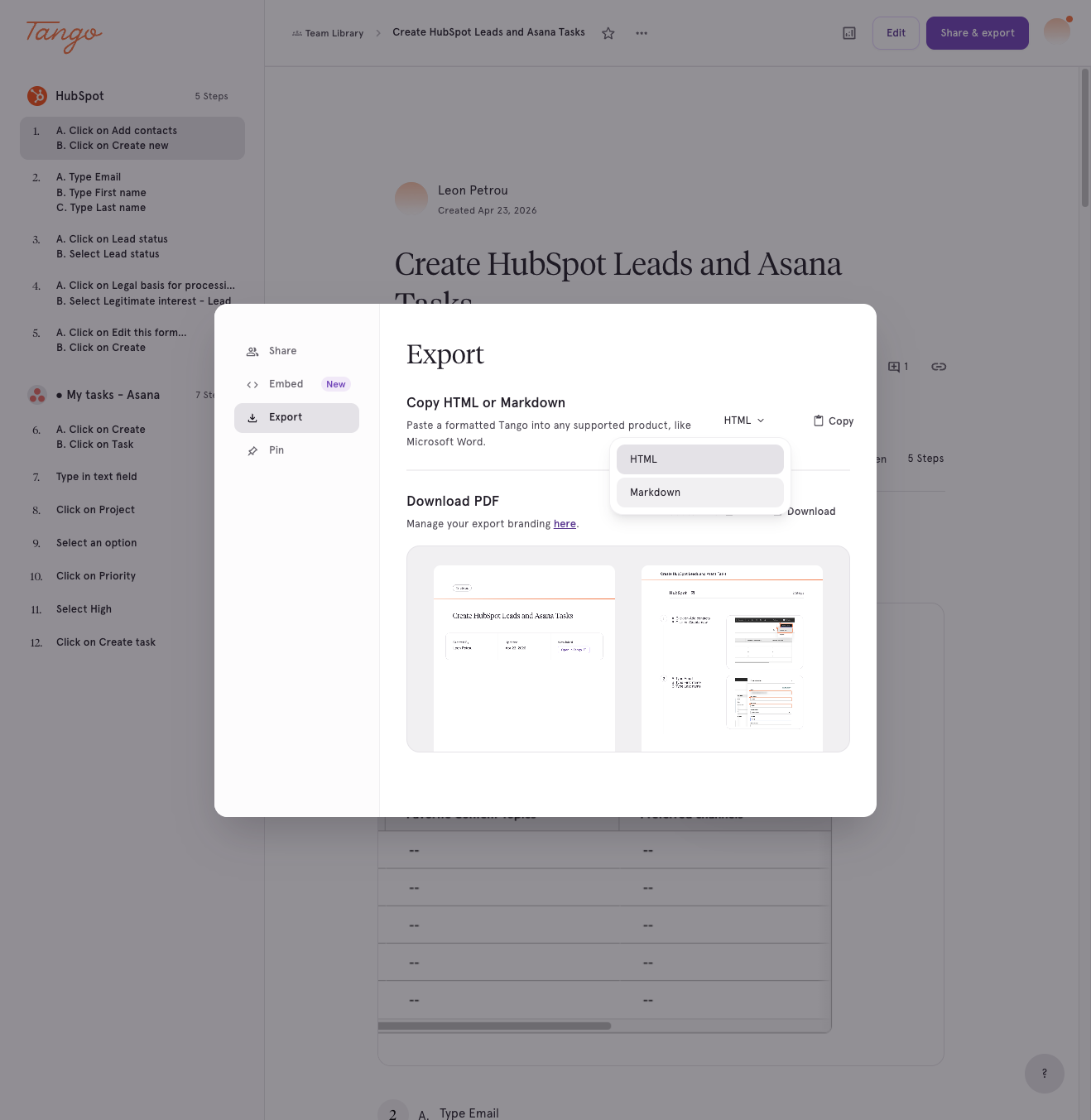Star the Create HubSpot Leads workflow

[608, 33]
